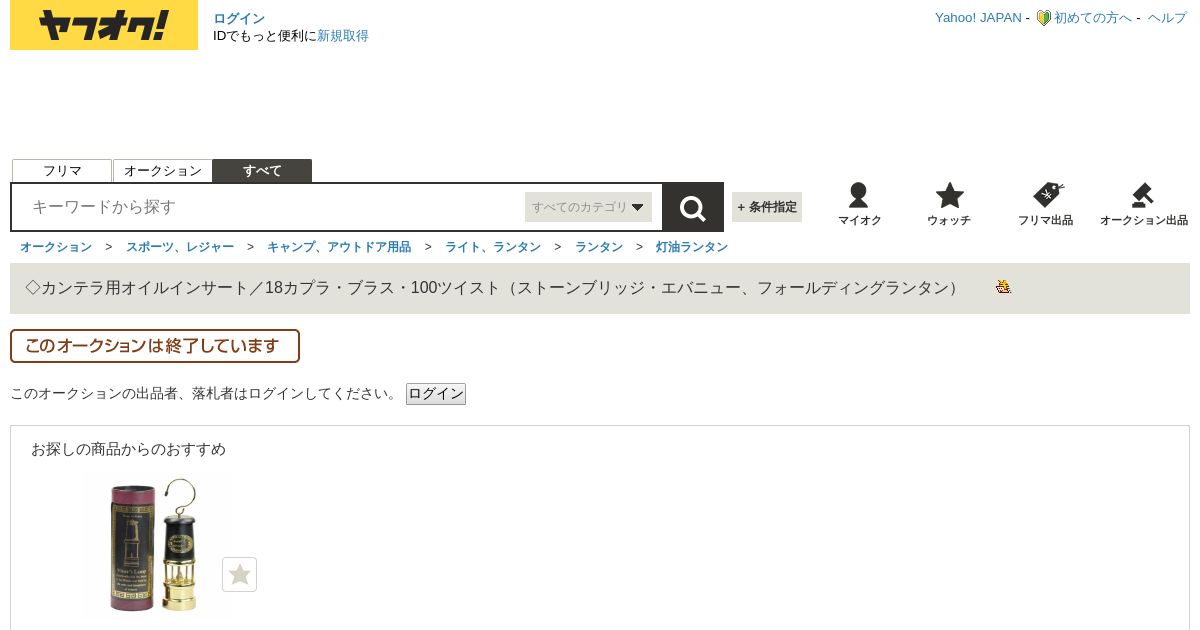The image size is (1200, 630).
Task: Select the フリマ tab
Action: [62, 171]
